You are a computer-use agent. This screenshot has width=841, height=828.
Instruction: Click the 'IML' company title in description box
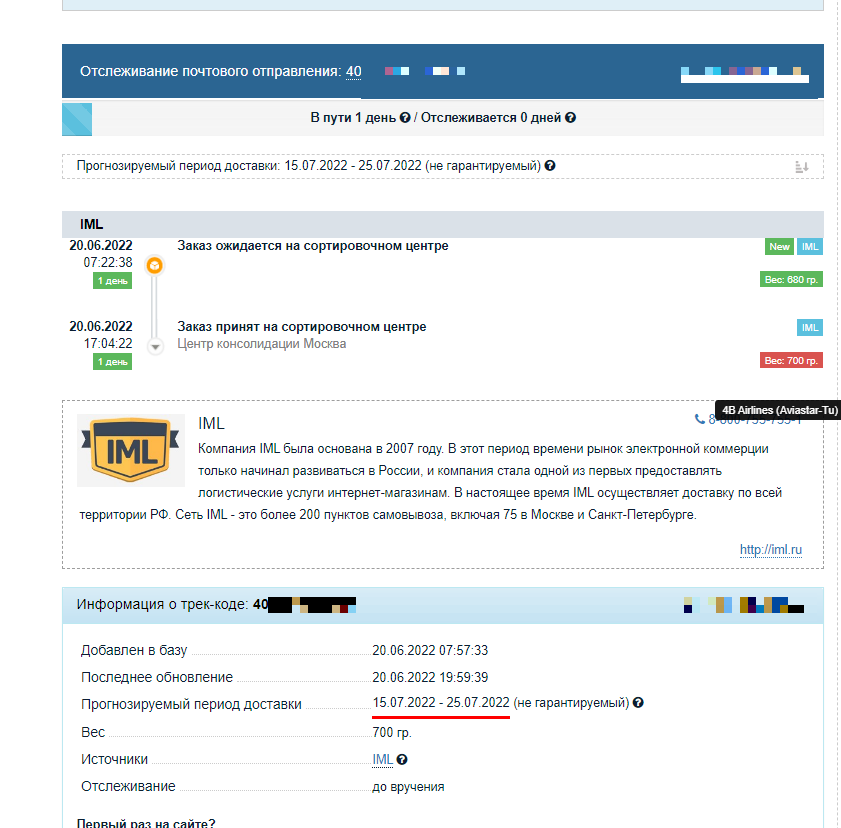click(211, 424)
